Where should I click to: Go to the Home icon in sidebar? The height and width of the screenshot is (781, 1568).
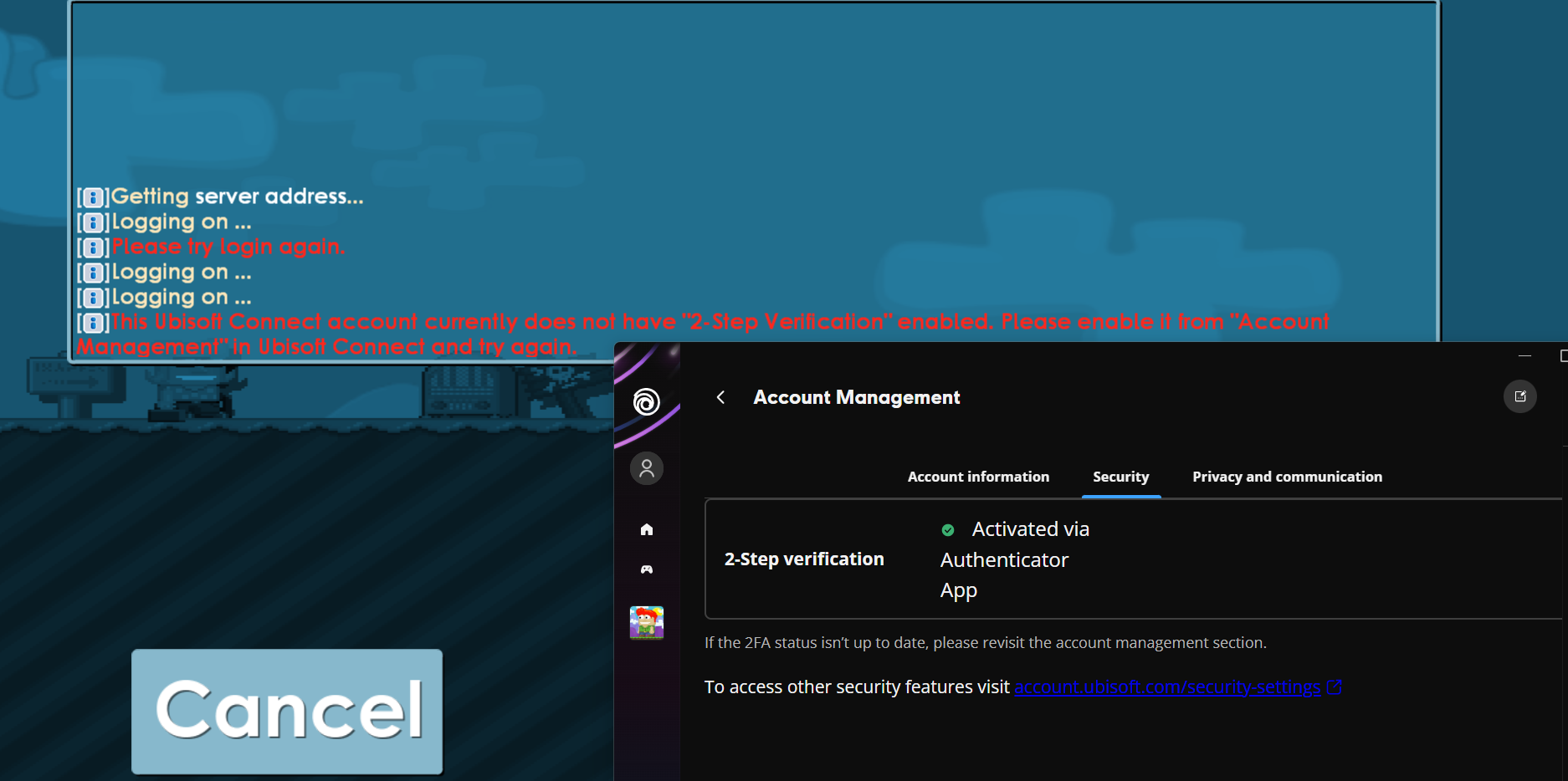(x=647, y=529)
